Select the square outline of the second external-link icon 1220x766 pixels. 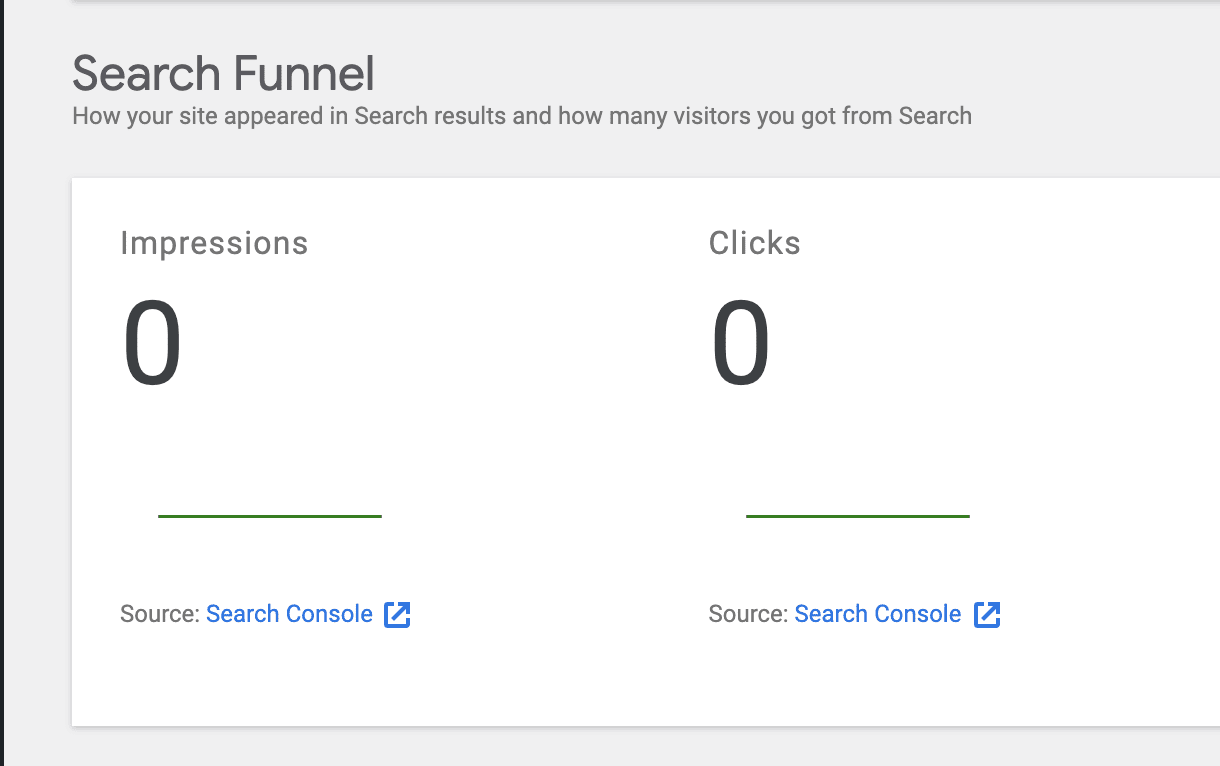(987, 614)
